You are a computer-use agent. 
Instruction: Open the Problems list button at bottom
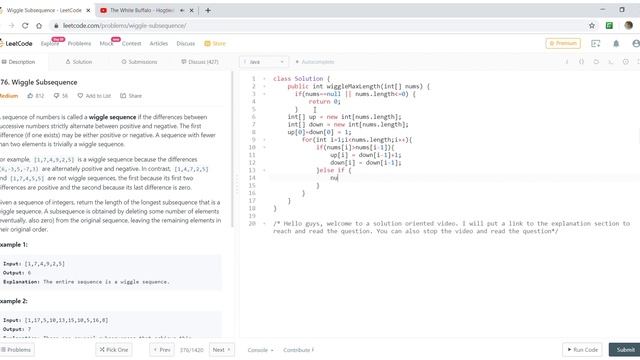16,350
